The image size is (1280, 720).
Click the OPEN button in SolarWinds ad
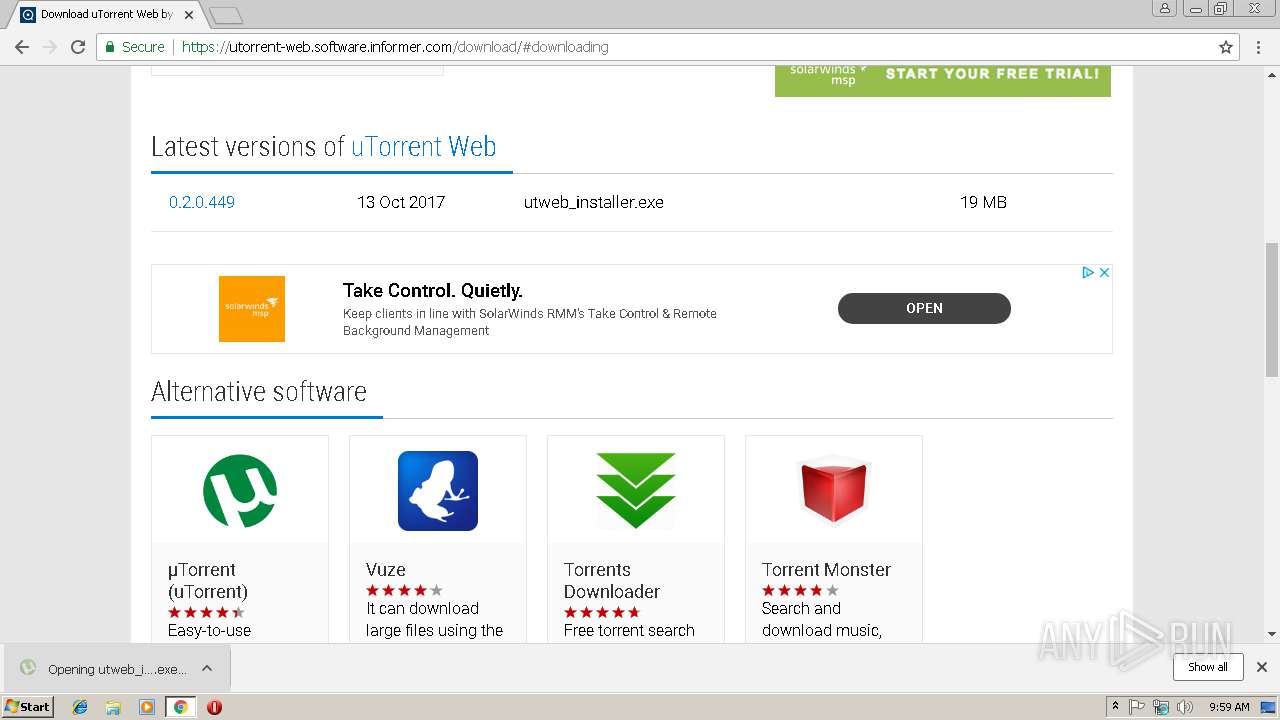[924, 308]
